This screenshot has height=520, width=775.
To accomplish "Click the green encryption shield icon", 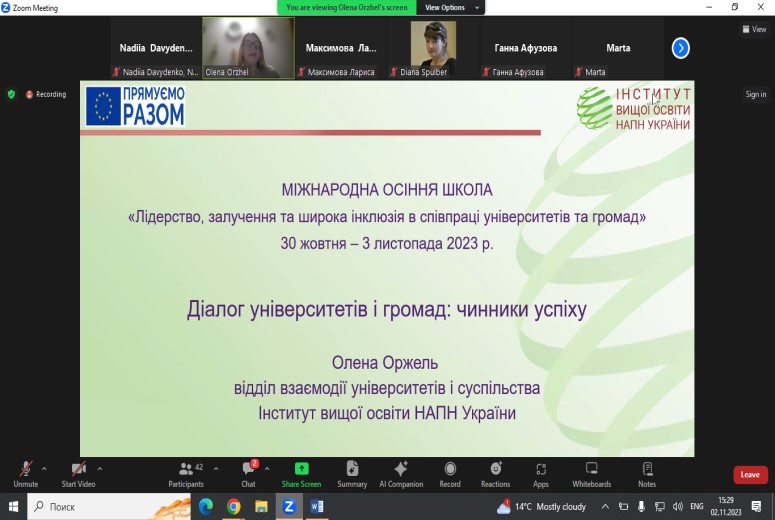I will tap(11, 94).
